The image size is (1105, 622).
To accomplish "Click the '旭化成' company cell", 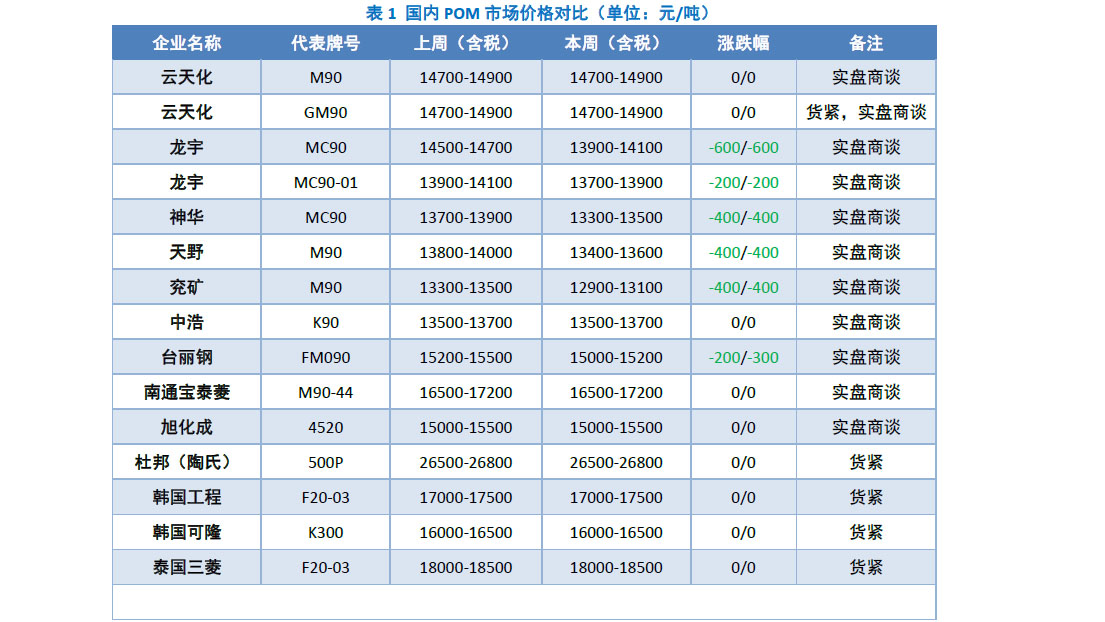I will point(187,427).
